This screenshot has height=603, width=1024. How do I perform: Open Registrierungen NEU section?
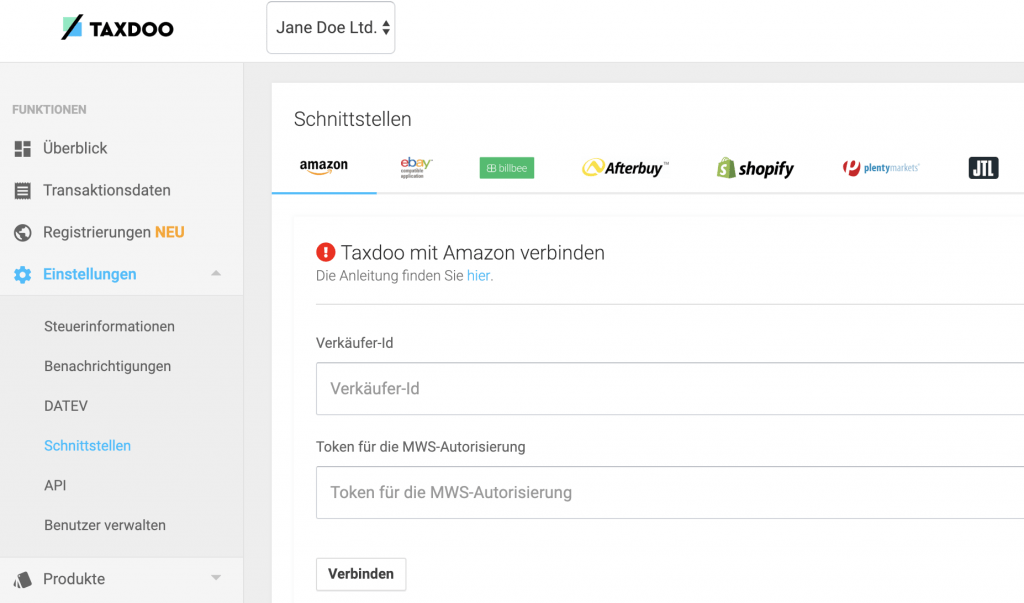(114, 232)
